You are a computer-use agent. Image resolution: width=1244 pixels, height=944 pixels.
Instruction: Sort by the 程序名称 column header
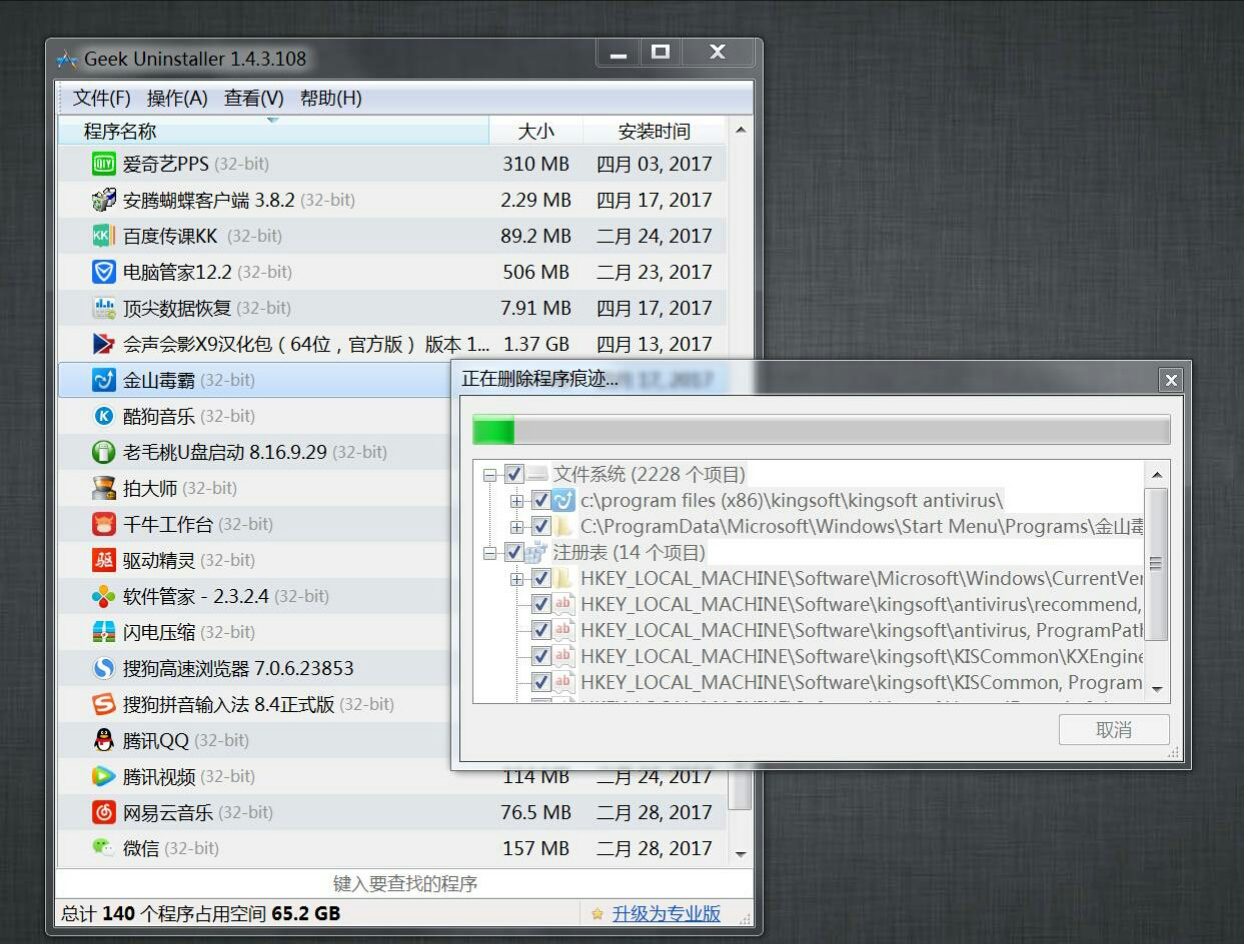272,131
